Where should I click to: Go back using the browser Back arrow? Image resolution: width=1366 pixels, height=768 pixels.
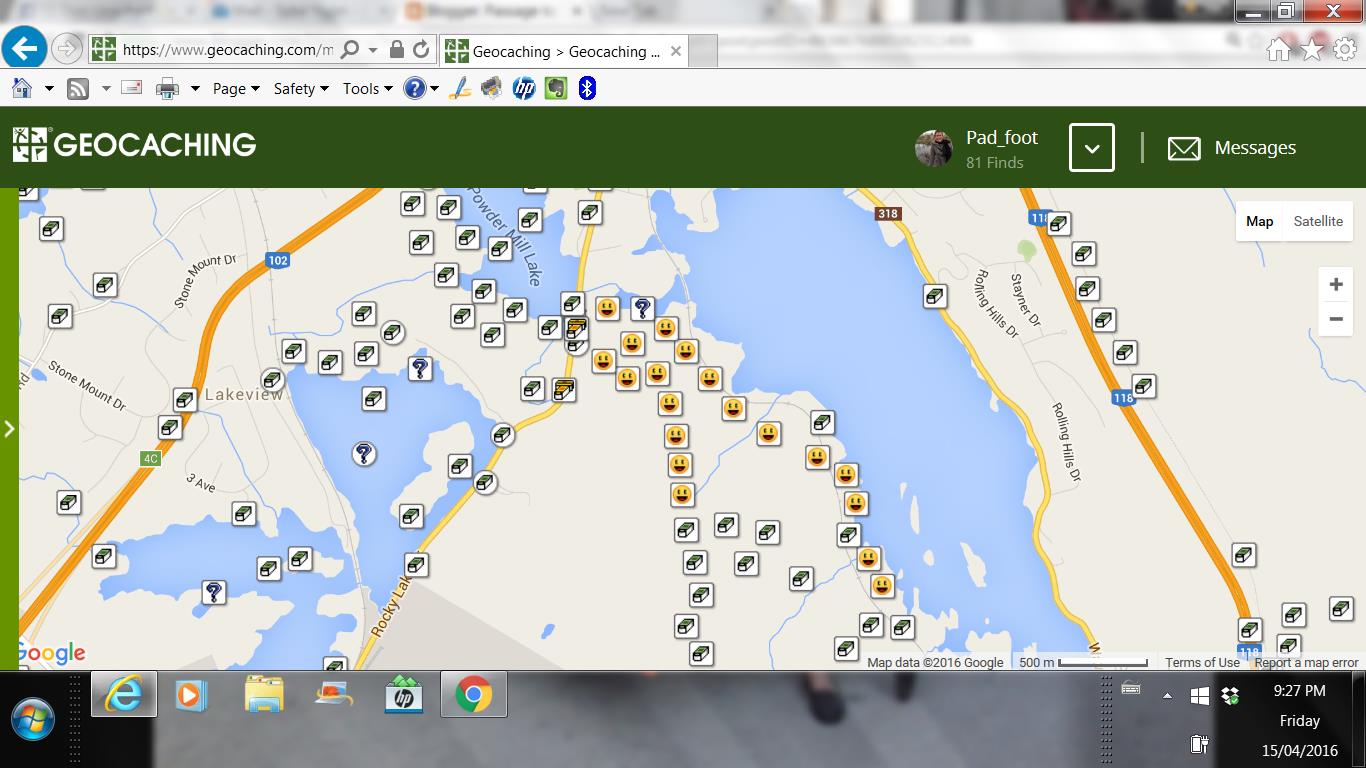point(24,48)
